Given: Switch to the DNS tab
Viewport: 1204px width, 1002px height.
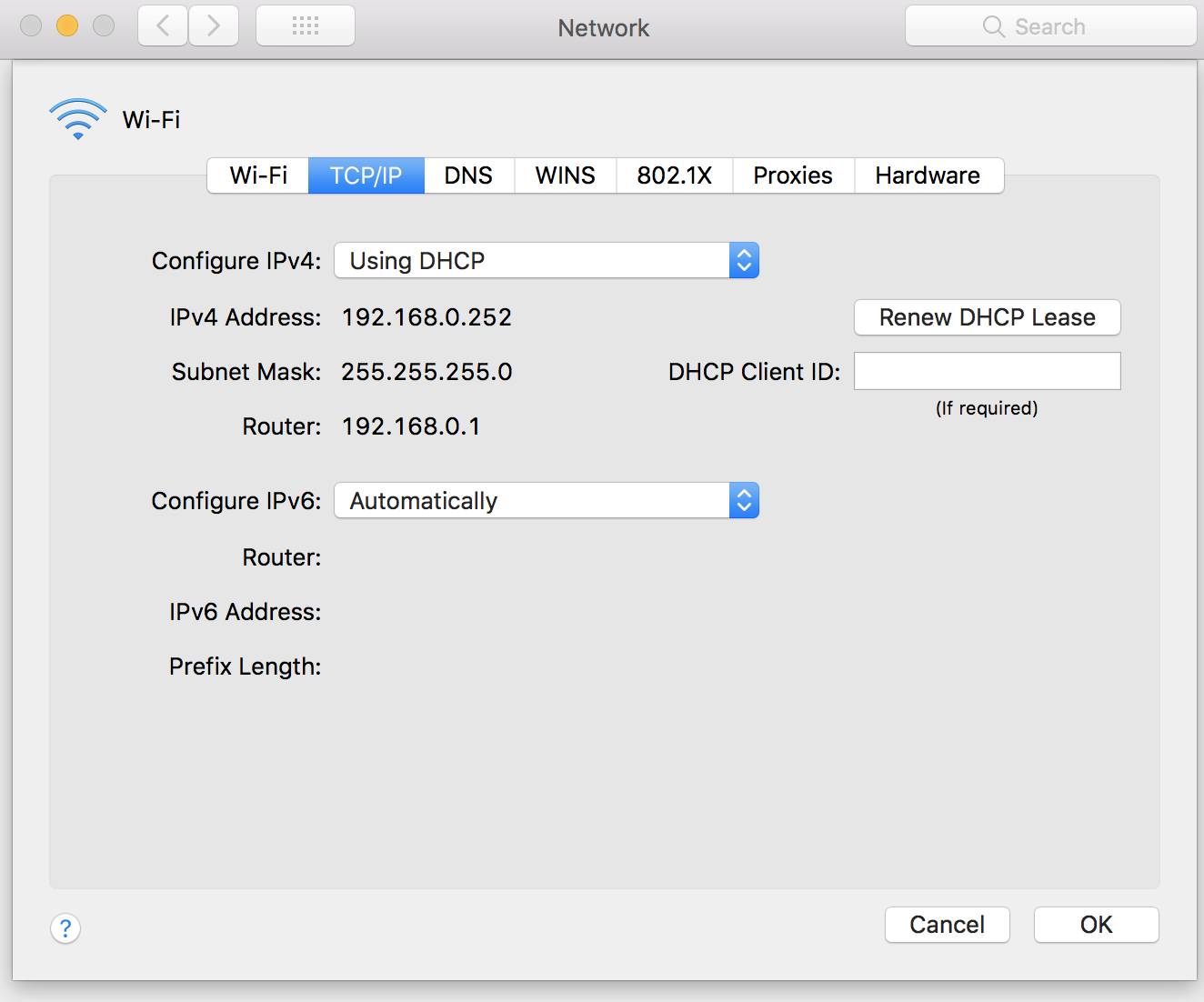Looking at the screenshot, I should (468, 175).
